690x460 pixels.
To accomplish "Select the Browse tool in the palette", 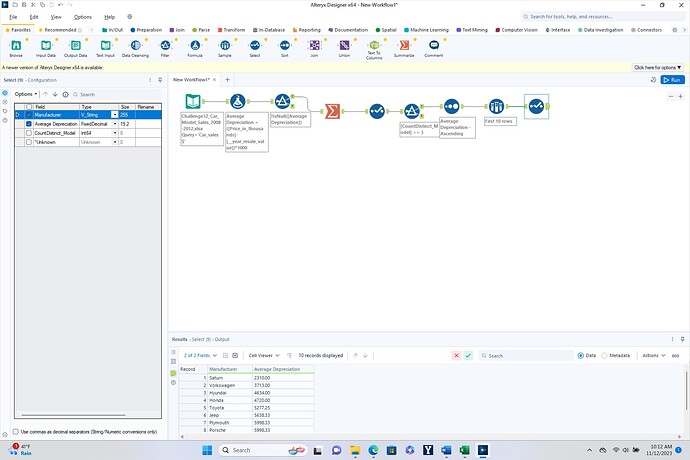I will pyautogui.click(x=16, y=45).
